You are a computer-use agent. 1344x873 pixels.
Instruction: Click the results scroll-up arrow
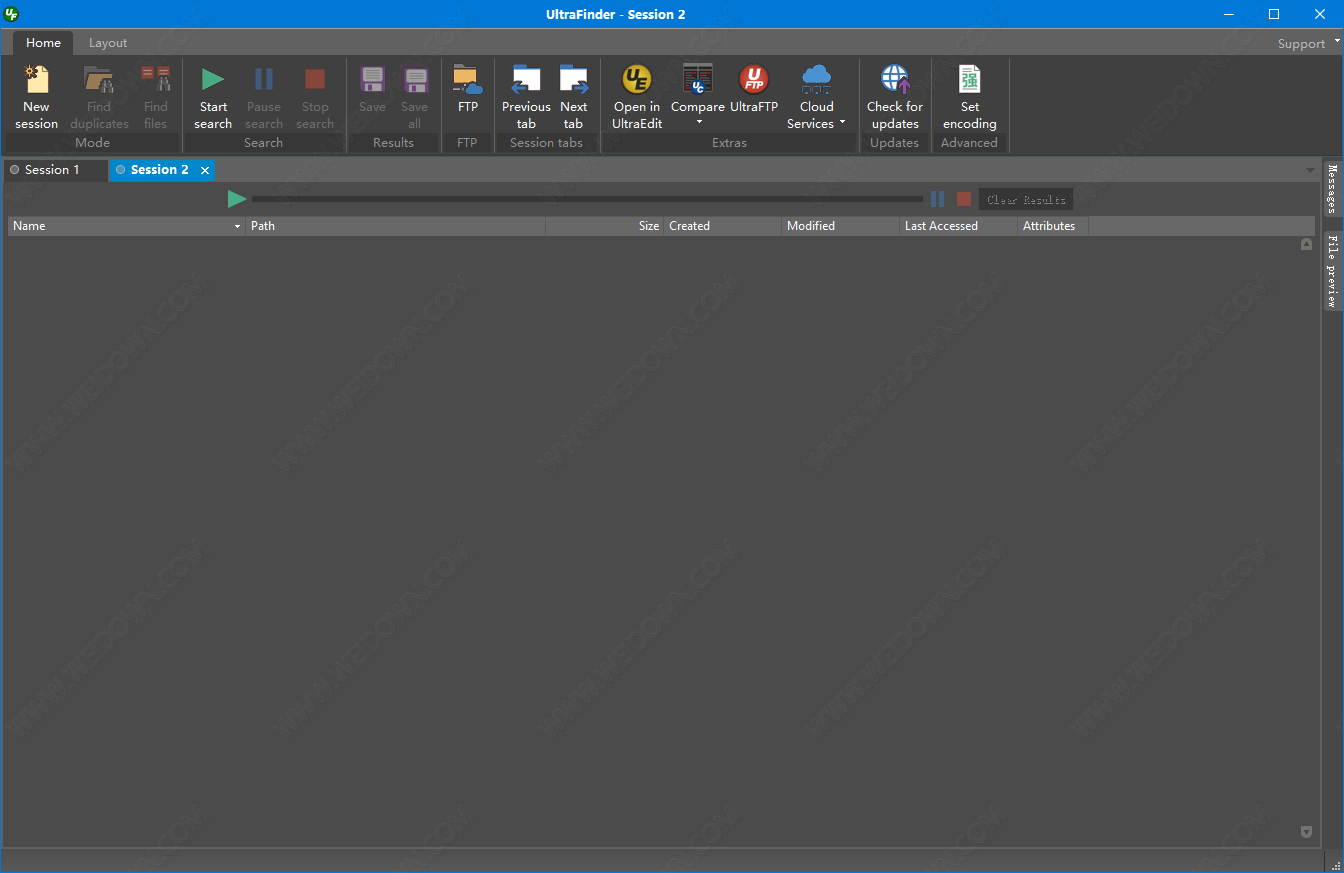(x=1306, y=244)
